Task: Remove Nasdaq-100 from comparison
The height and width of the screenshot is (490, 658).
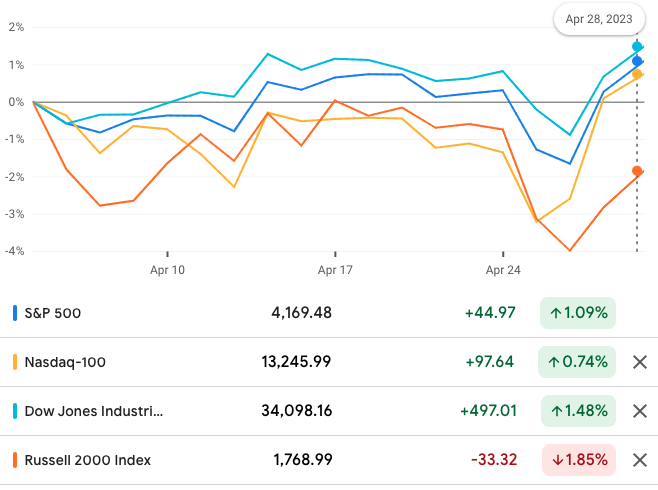Action: click(640, 362)
